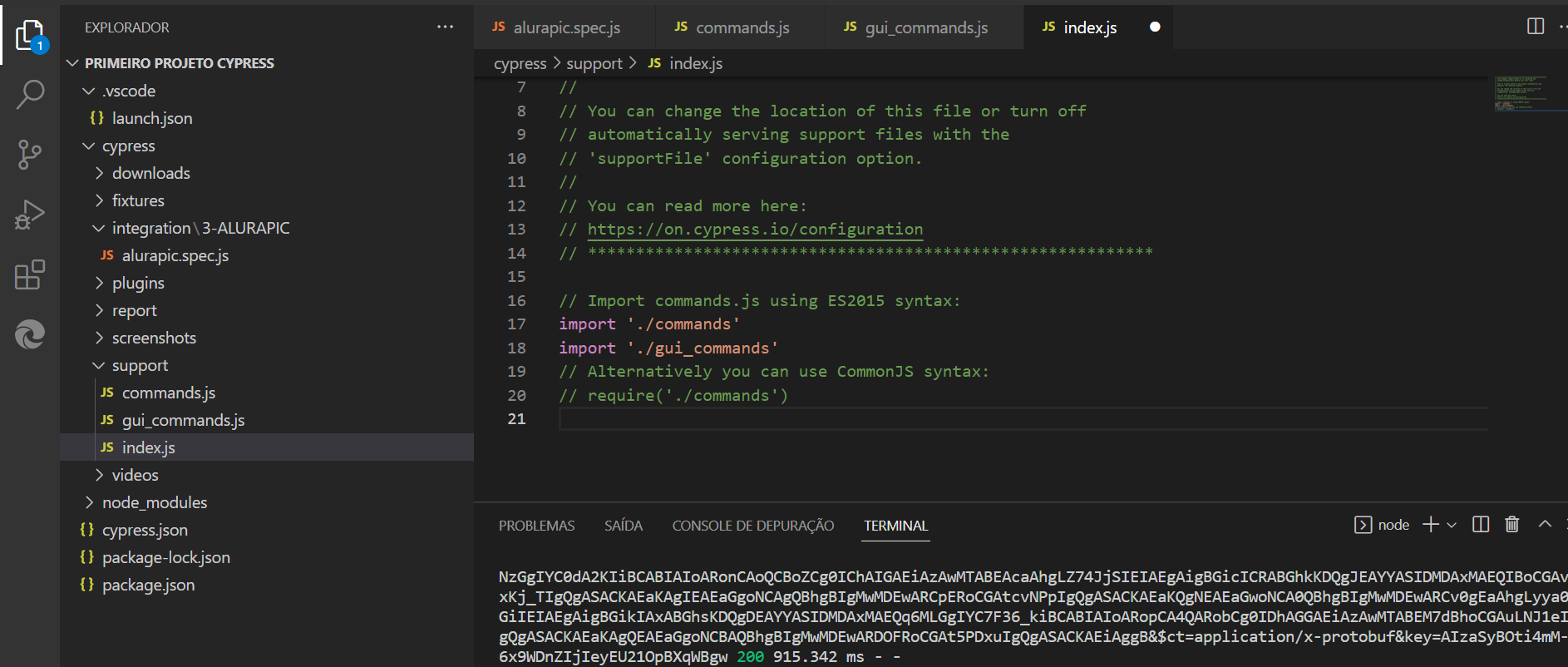The width and height of the screenshot is (1568, 667).
Task: Click the import './commands' line
Action: pyautogui.click(x=649, y=324)
